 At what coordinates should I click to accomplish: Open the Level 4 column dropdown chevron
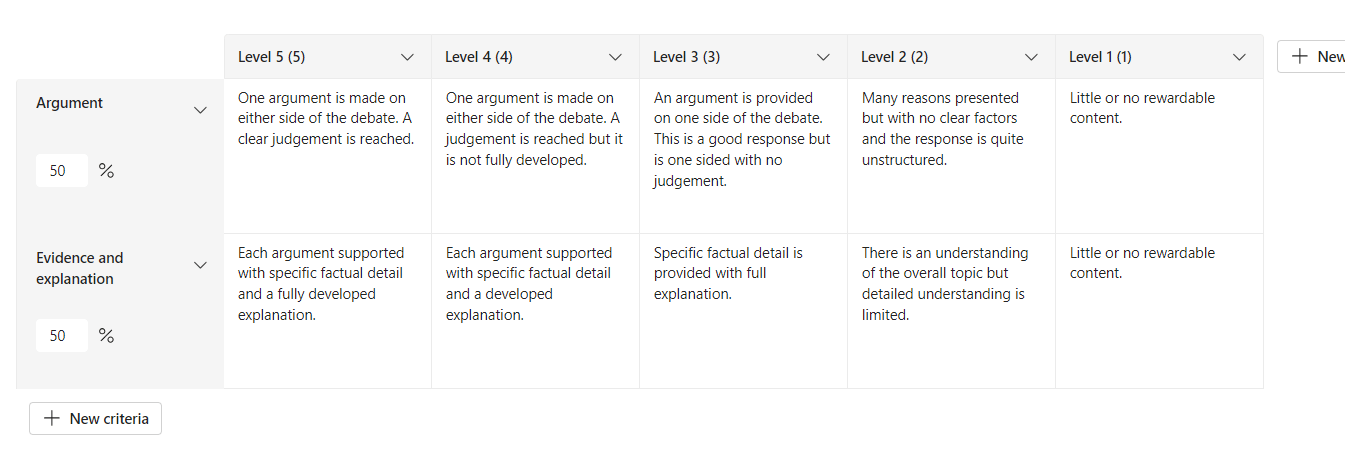coord(615,57)
